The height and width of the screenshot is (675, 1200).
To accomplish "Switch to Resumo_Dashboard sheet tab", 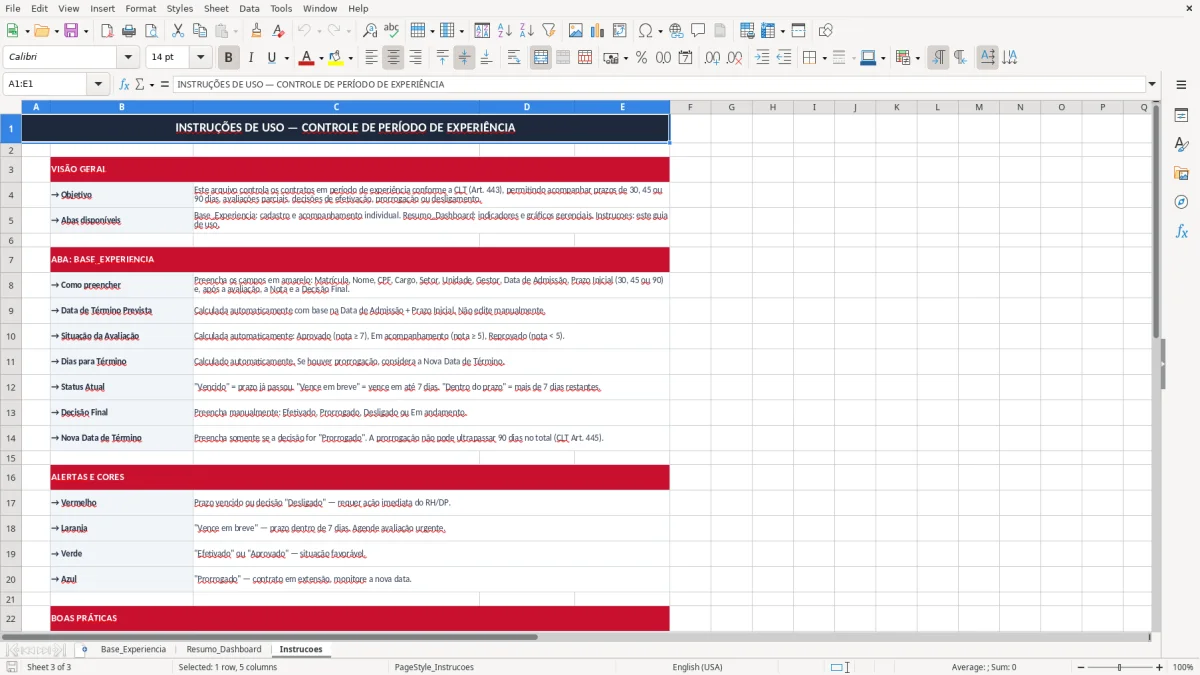I will click(224, 649).
